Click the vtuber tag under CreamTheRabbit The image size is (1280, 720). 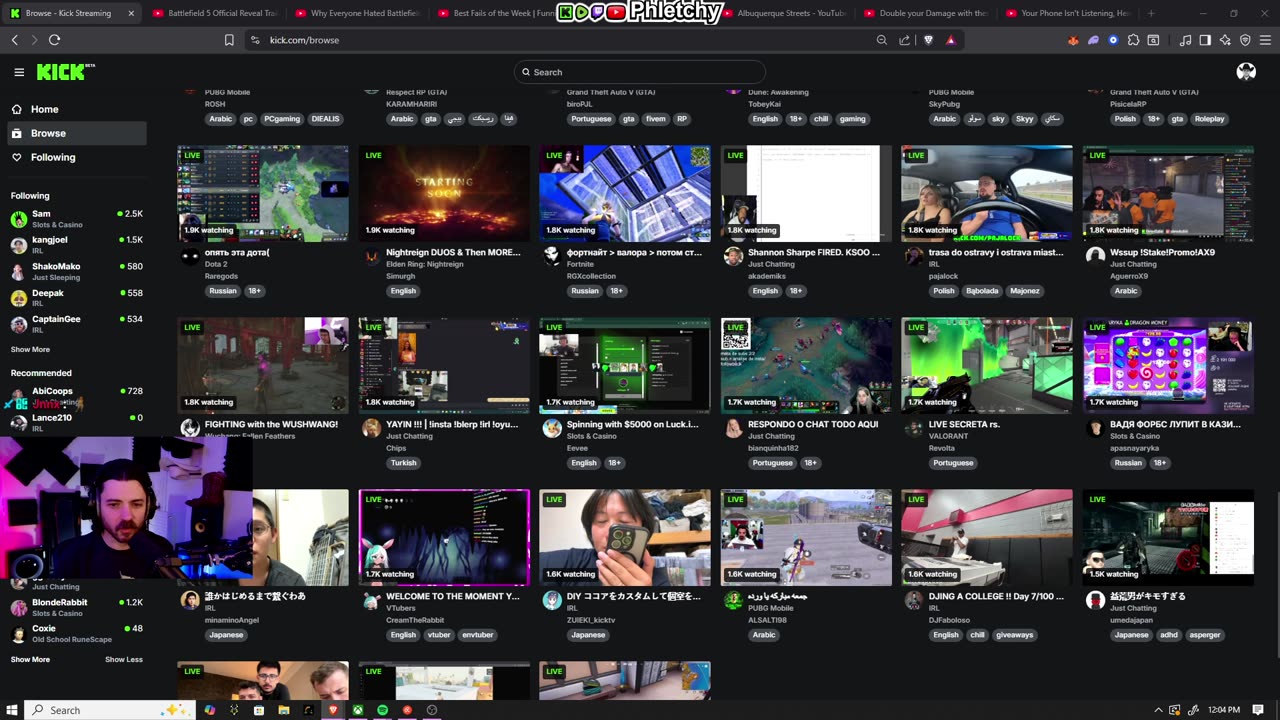439,635
